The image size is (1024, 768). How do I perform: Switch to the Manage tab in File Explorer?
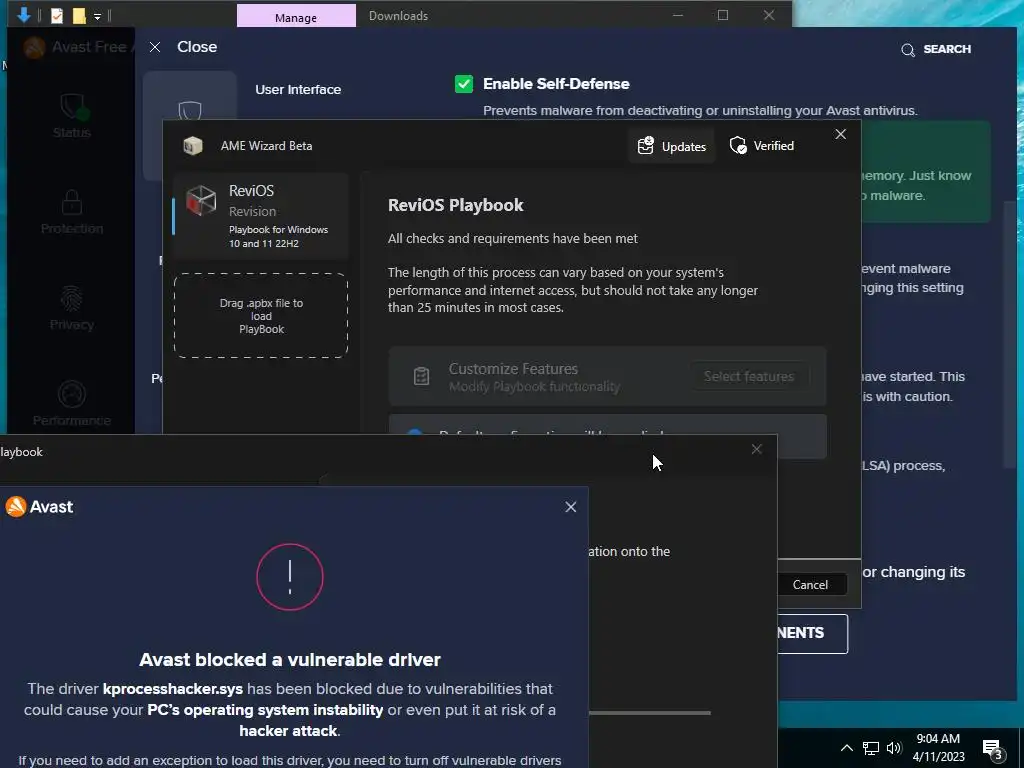pos(296,17)
